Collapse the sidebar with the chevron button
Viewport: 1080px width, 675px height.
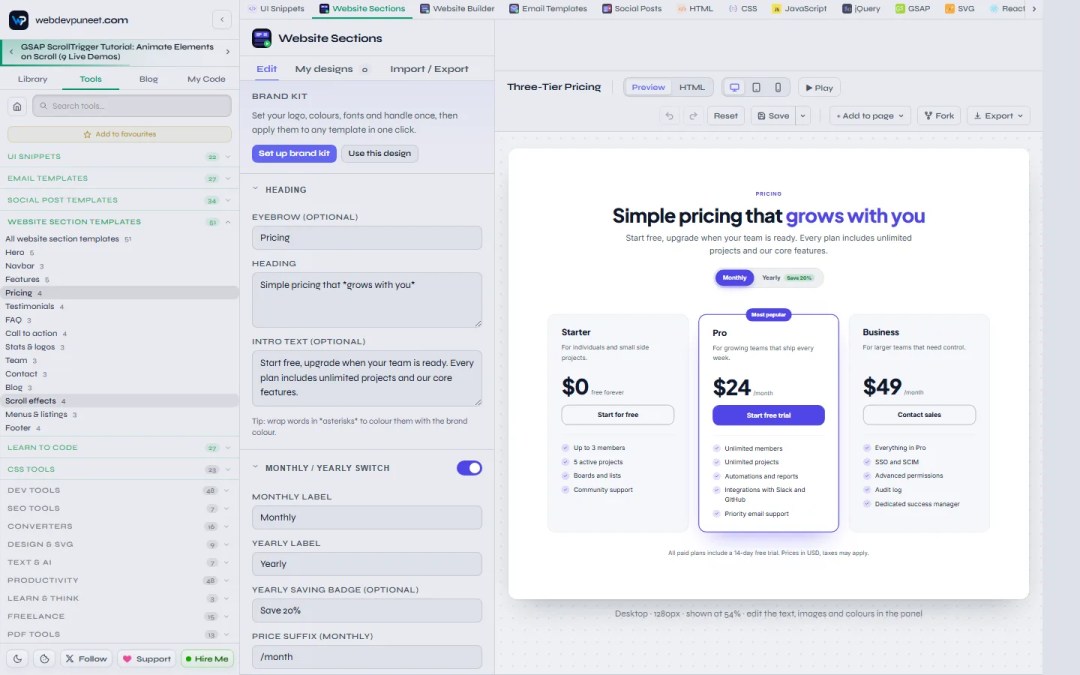coord(222,19)
